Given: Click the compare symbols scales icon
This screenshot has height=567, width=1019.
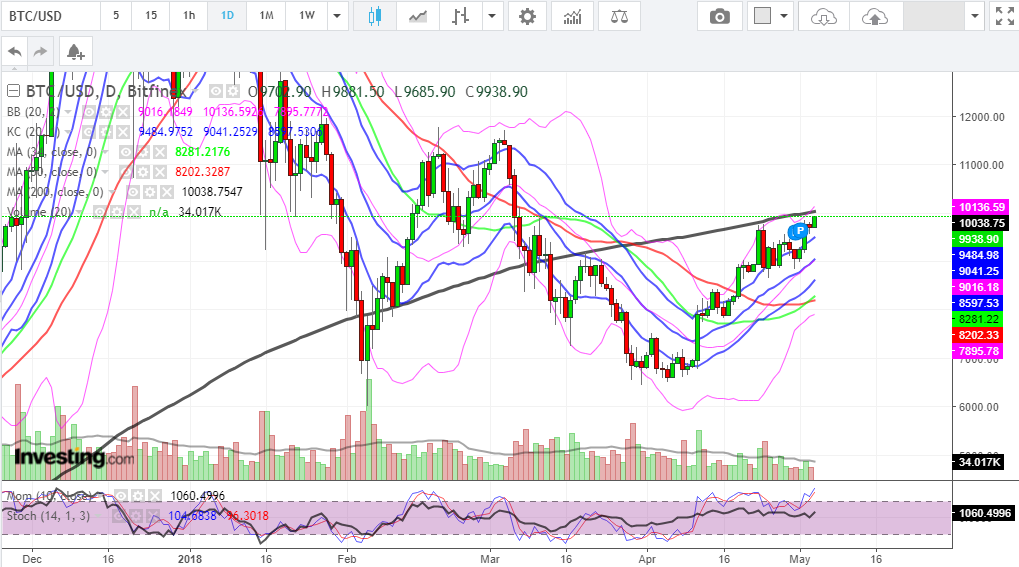Looking at the screenshot, I should [621, 16].
